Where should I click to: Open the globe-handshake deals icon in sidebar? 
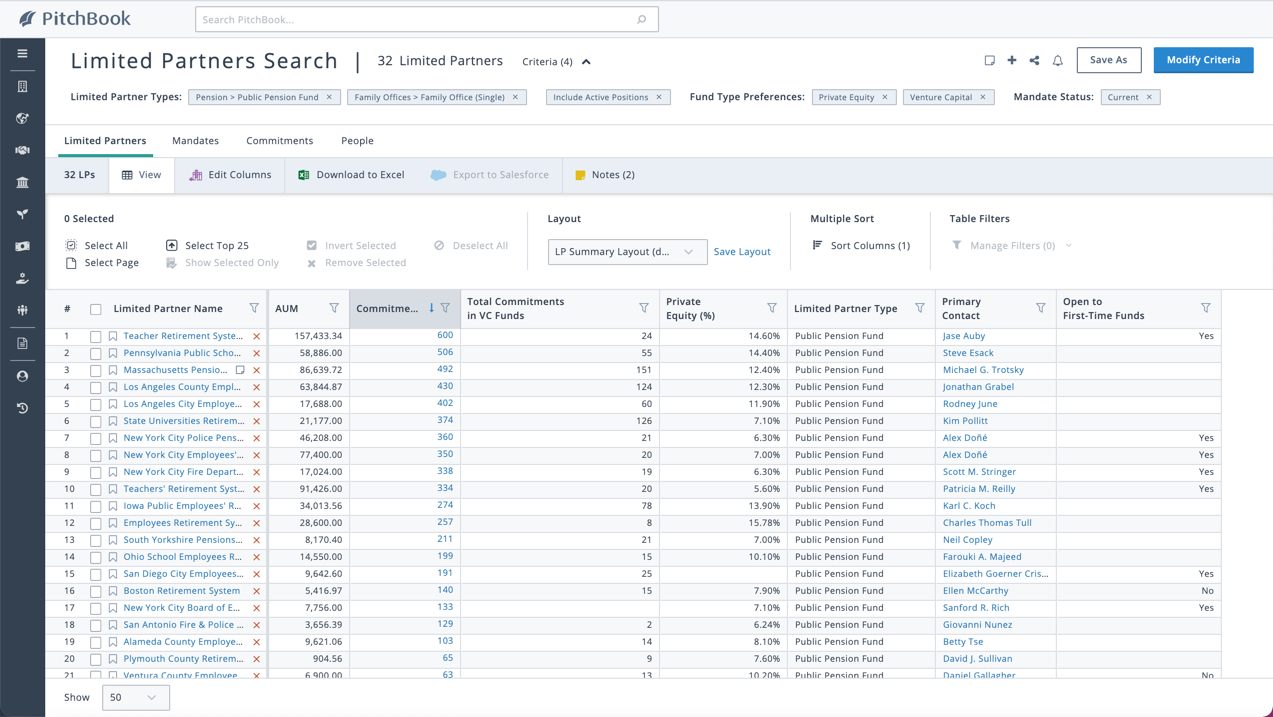coord(22,118)
